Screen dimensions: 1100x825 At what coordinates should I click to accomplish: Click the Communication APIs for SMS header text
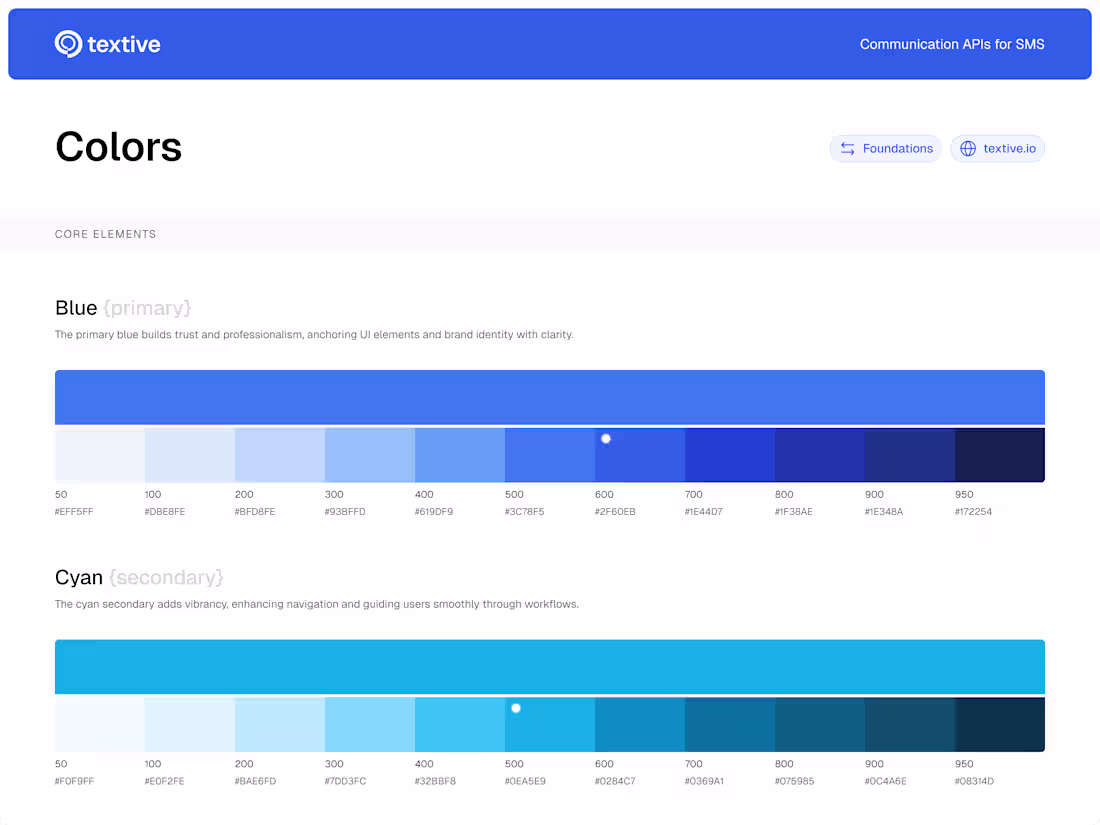[x=952, y=44]
